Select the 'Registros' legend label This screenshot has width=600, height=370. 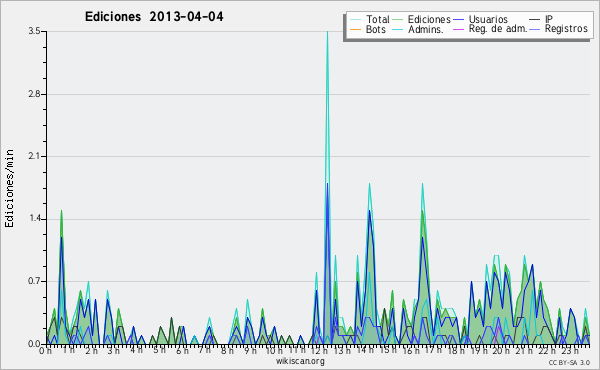(566, 29)
